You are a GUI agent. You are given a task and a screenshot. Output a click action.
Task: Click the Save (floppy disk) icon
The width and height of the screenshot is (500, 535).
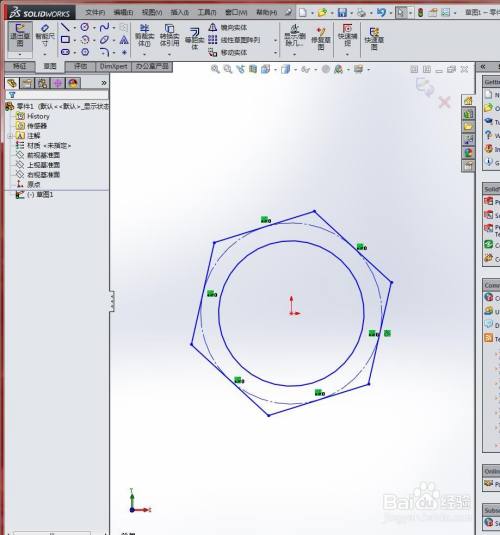tap(342, 13)
